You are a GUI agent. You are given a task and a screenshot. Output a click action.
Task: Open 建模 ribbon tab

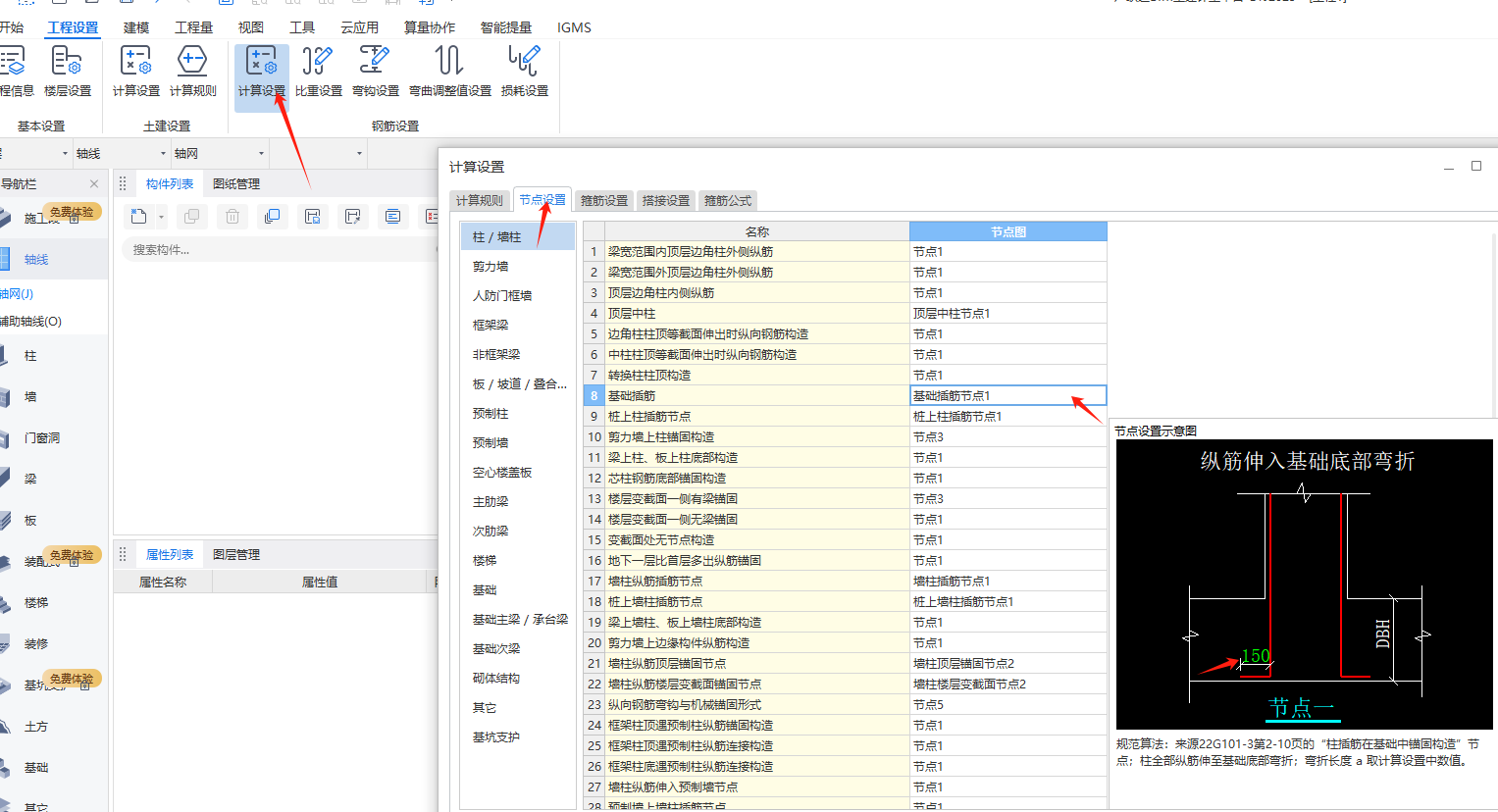[136, 27]
